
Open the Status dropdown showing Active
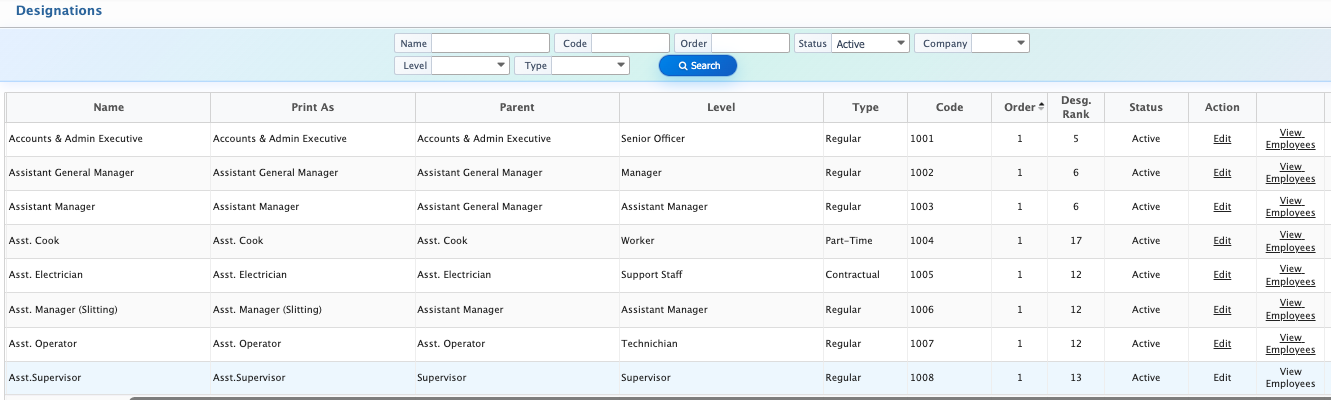(x=870, y=44)
